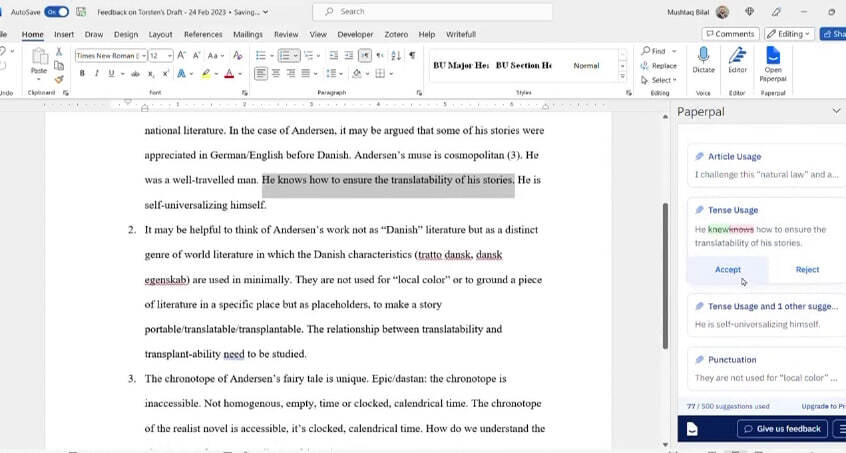The width and height of the screenshot is (846, 453).
Task: Open the References ribbon tab
Action: pos(203,34)
